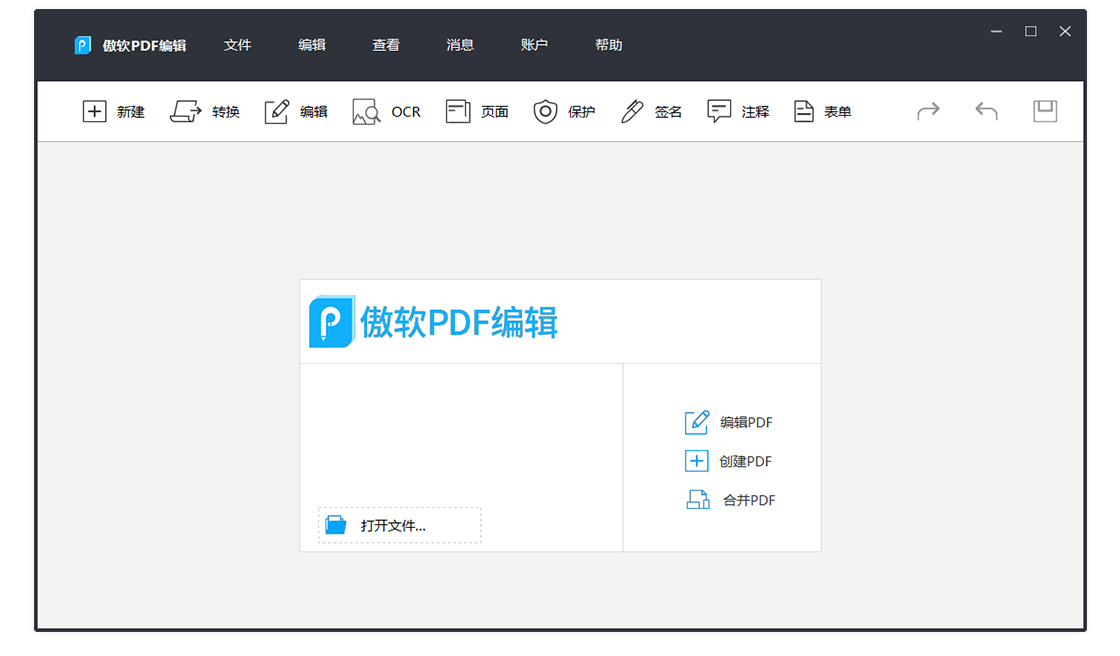
Task: Click the 合并PDF link text
Action: point(749,500)
